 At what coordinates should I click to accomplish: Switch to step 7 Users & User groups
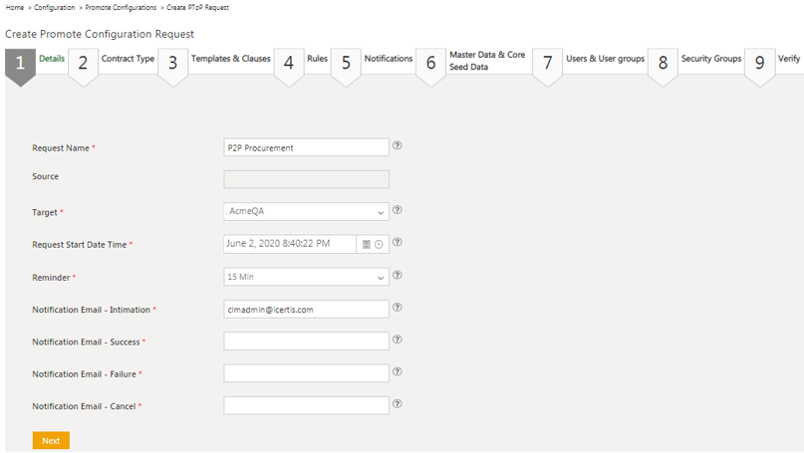tap(604, 59)
